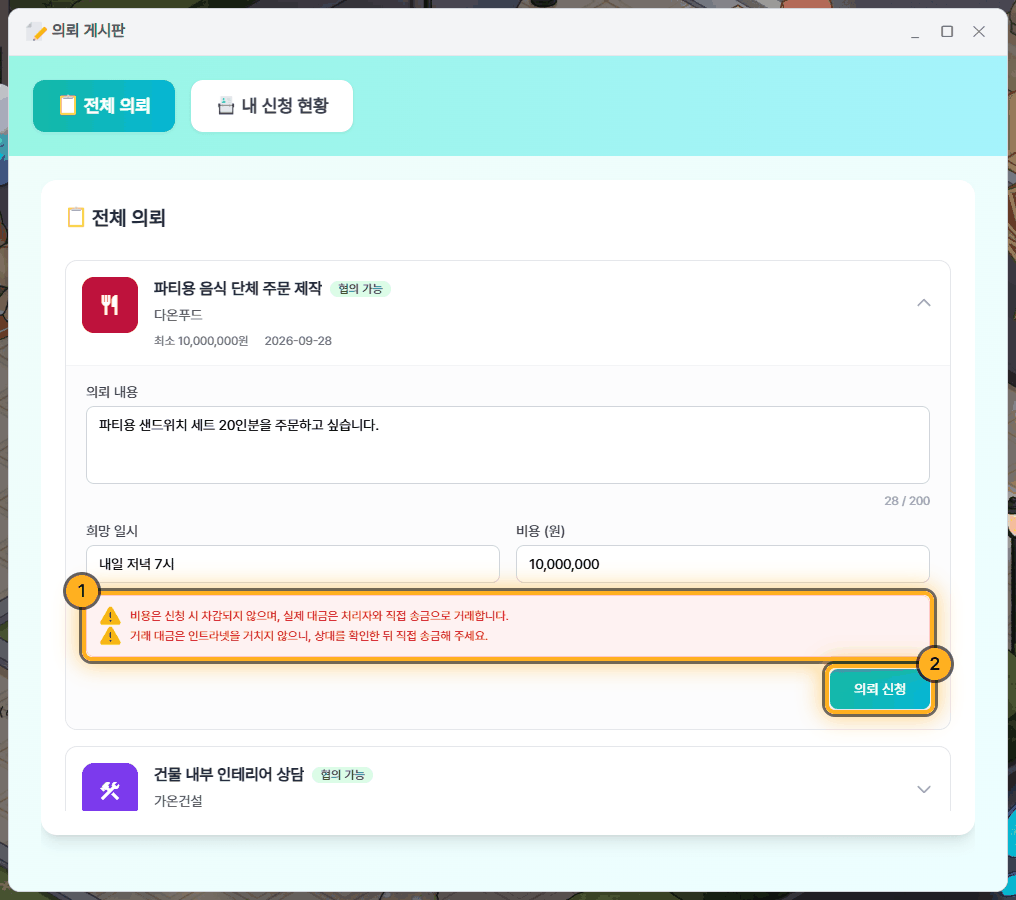1016x900 pixels.
Task: Click the 최소 10,000,000원 price text
Action: (x=201, y=341)
